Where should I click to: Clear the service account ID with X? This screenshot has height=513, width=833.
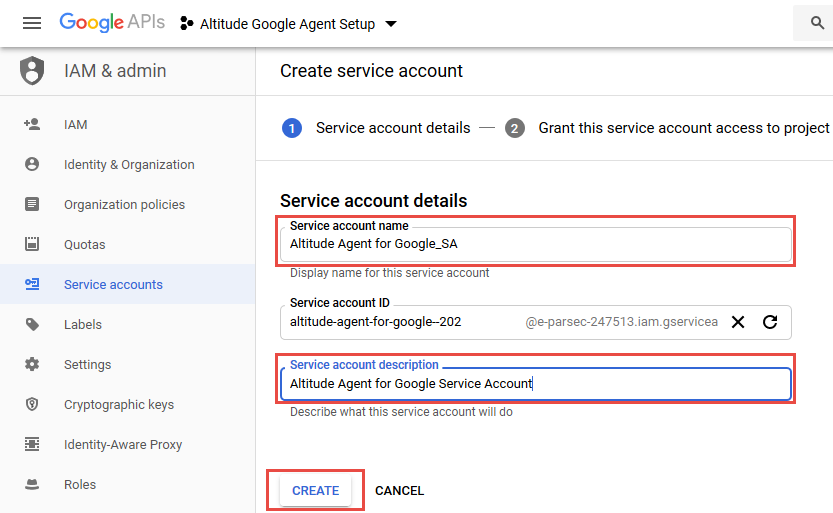[738, 322]
